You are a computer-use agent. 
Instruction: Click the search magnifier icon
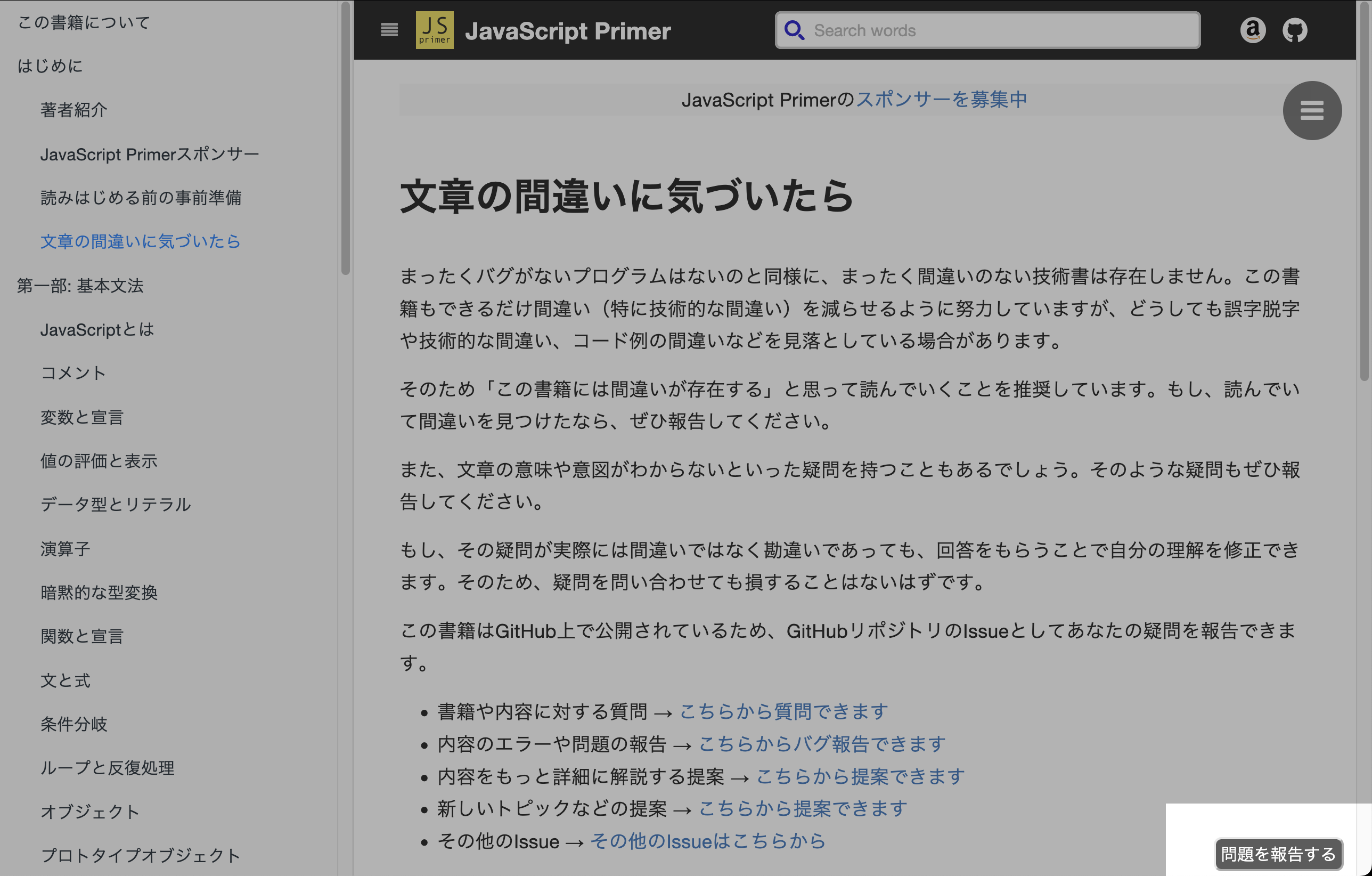794,30
